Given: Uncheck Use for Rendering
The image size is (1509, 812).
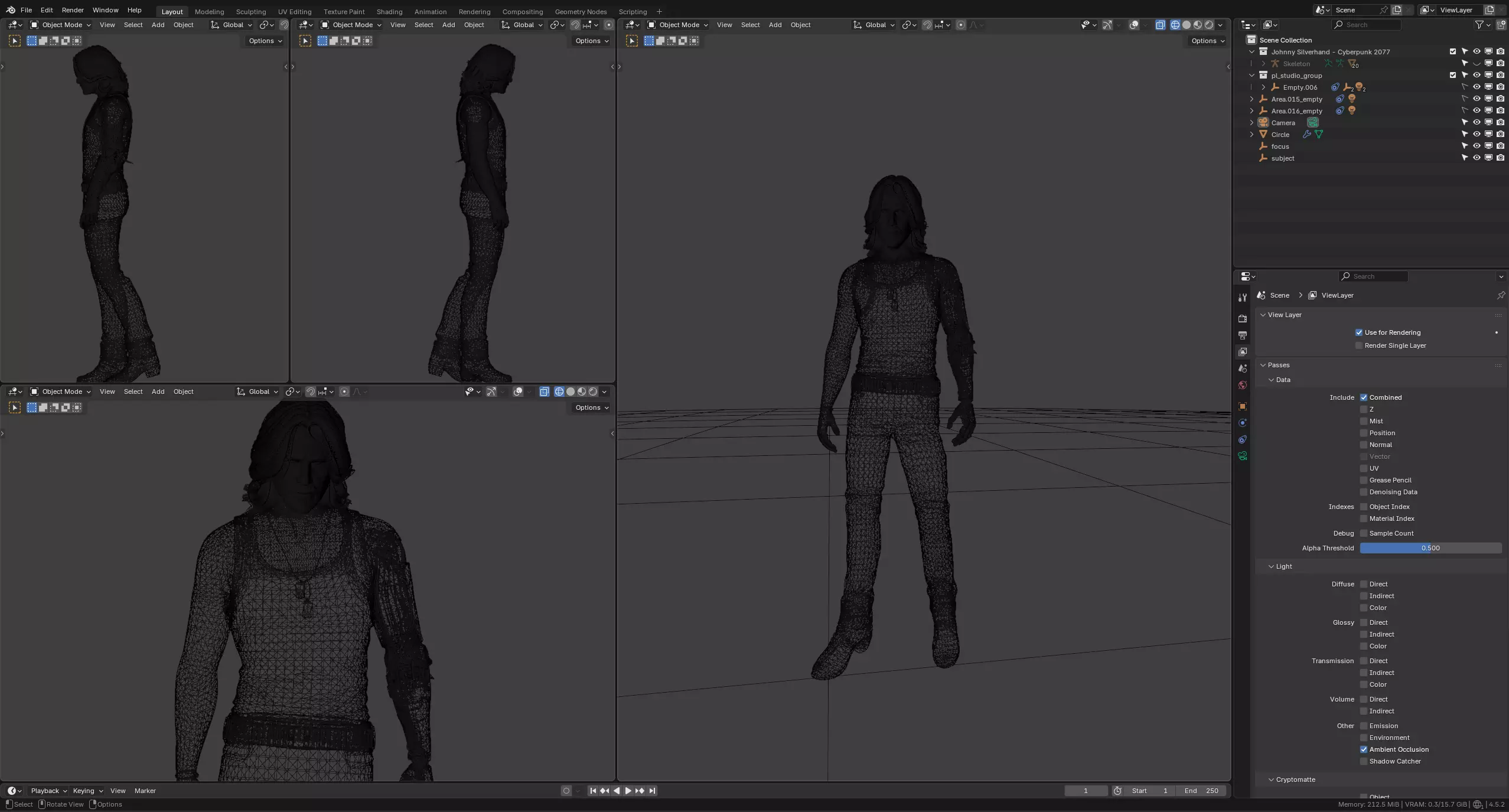Looking at the screenshot, I should 1359,332.
